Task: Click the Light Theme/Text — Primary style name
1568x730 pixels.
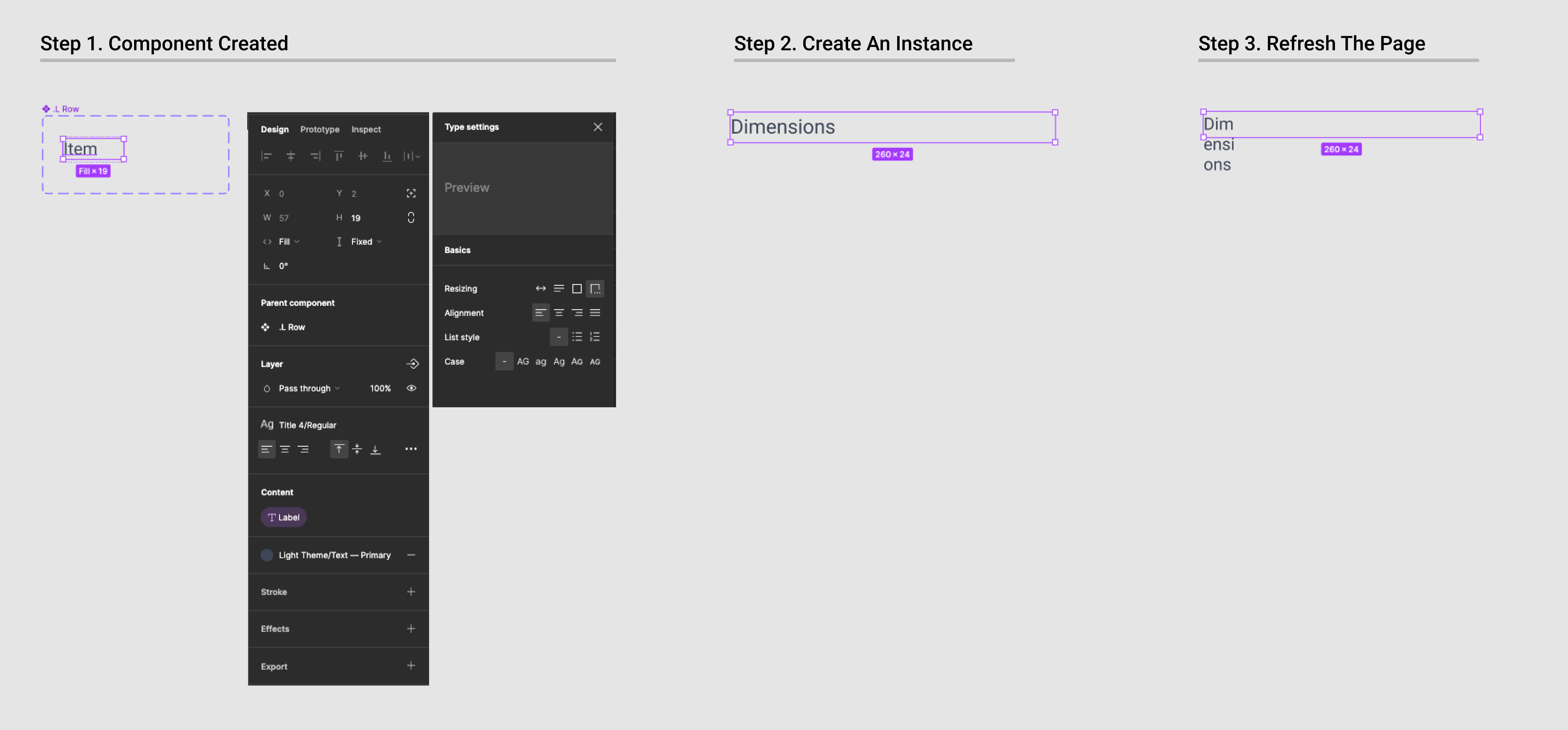Action: 335,555
